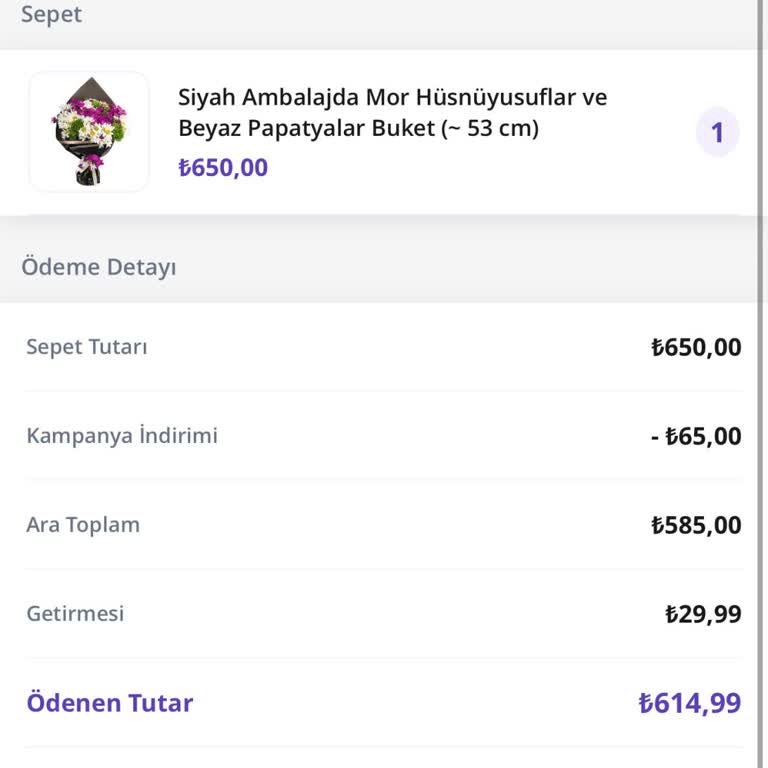Click the Kampanya İndirimi label
Image resolution: width=768 pixels, height=768 pixels.
121,436
